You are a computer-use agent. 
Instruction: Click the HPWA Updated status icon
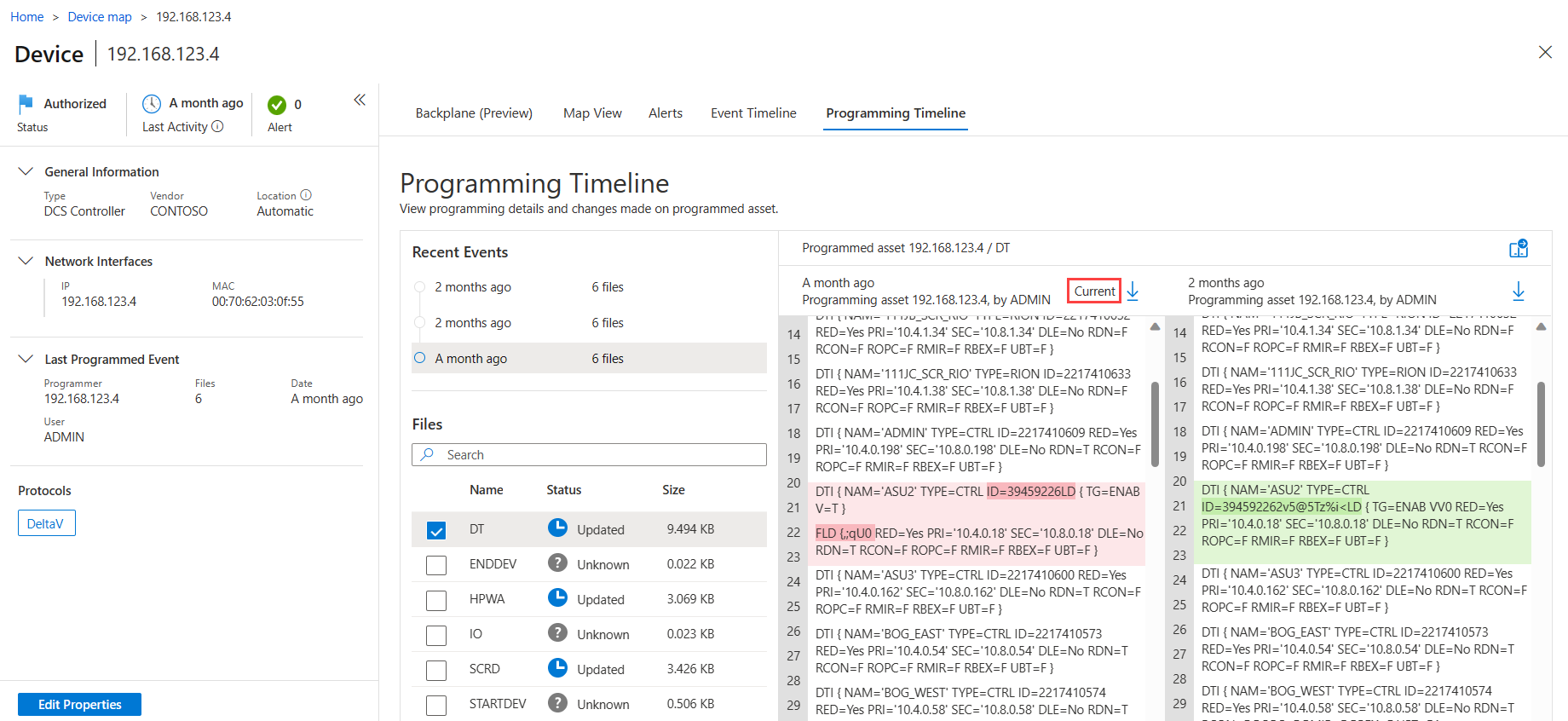point(557,598)
